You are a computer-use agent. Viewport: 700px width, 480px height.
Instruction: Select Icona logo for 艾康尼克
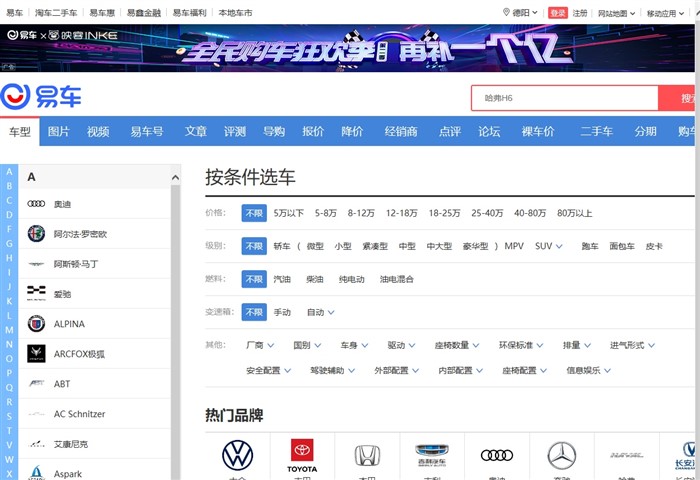[36, 444]
